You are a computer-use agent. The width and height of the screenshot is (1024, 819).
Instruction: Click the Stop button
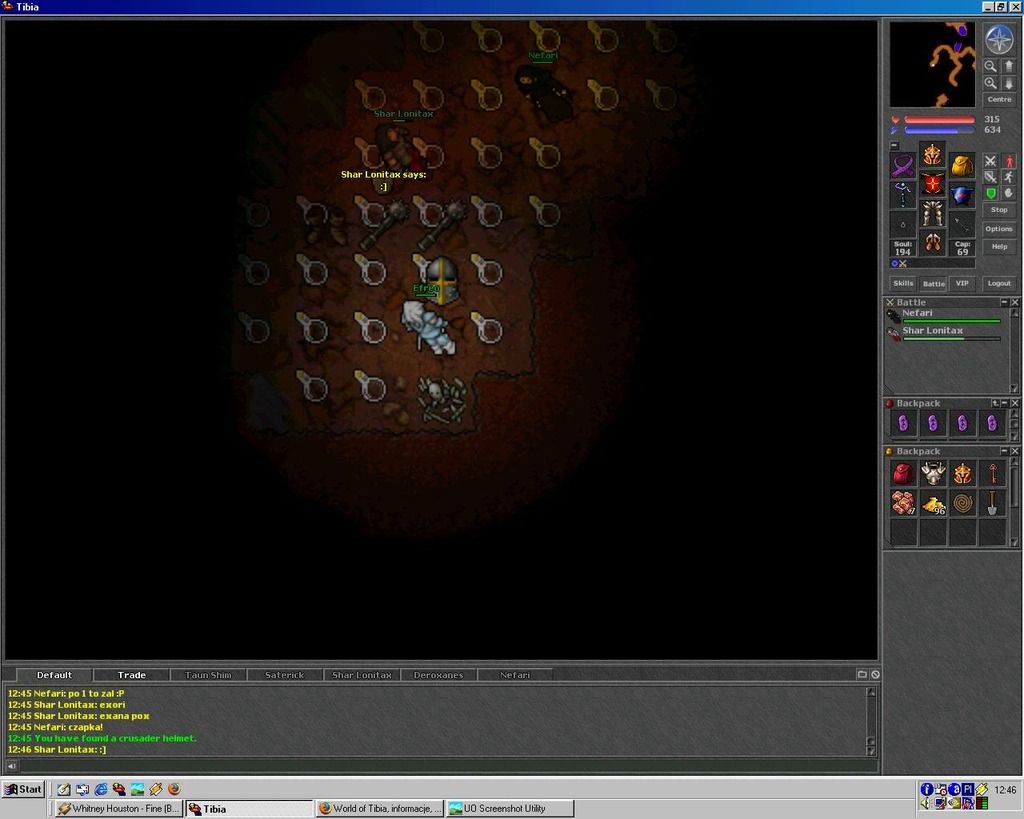click(999, 210)
